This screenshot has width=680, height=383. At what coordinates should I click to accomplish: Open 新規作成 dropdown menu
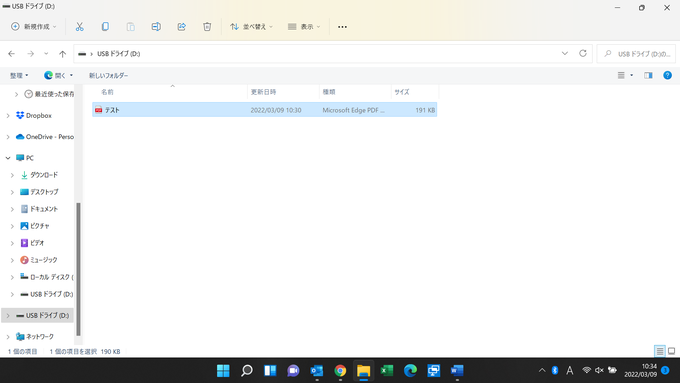tap(34, 27)
